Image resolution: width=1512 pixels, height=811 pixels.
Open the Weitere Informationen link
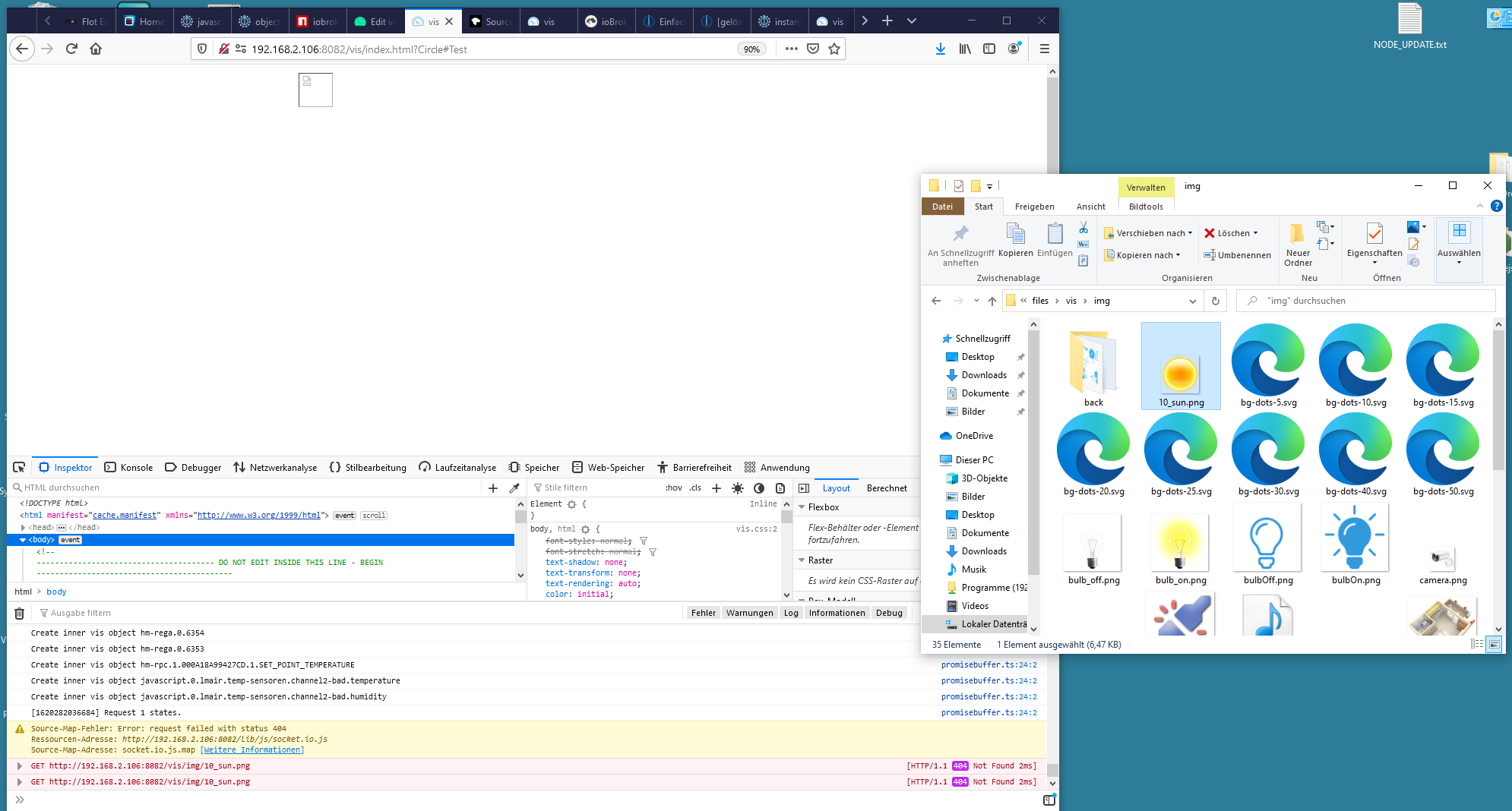tap(251, 750)
